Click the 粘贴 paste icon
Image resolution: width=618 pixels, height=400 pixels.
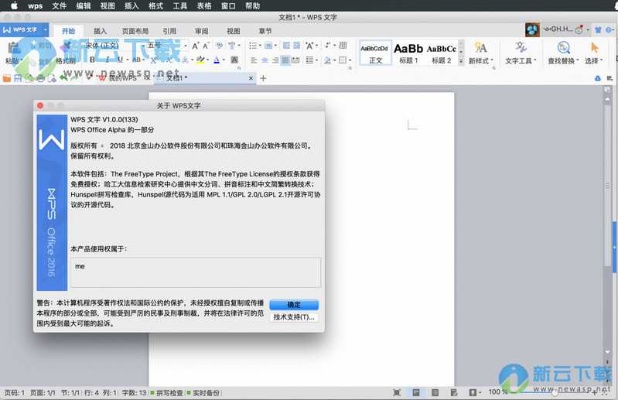click(x=12, y=52)
